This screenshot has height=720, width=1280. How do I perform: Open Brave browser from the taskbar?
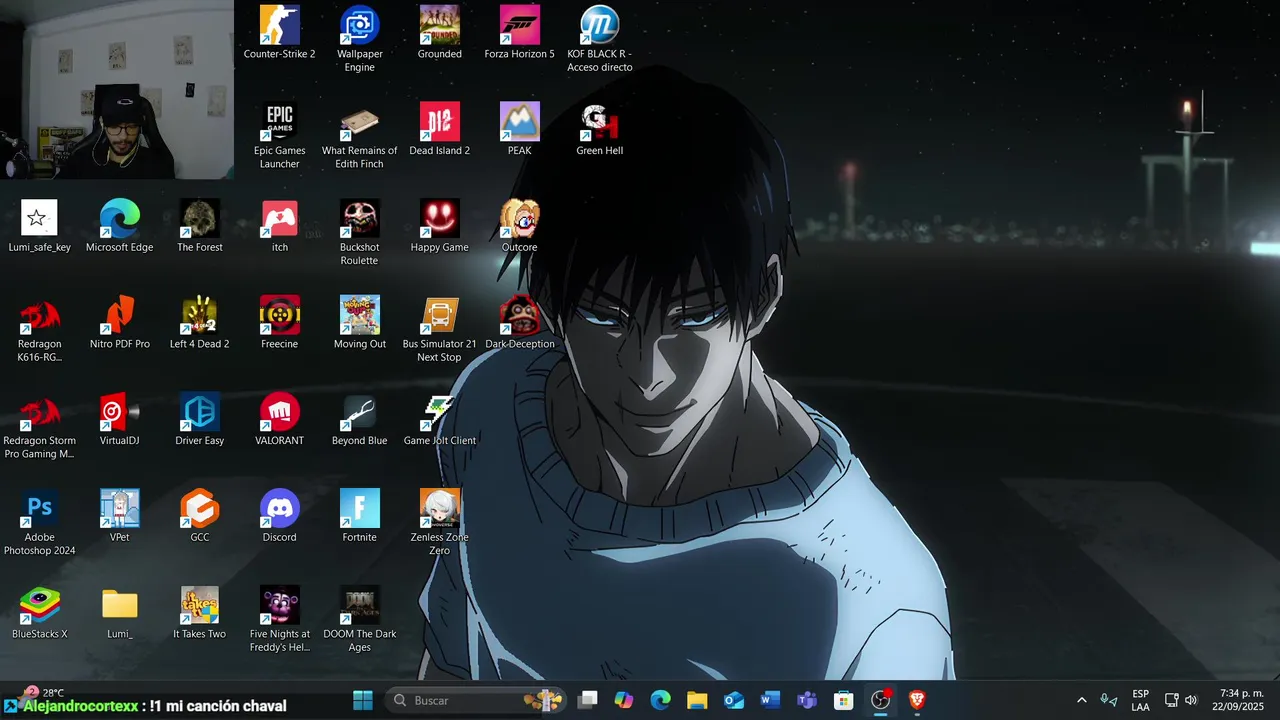pos(917,700)
